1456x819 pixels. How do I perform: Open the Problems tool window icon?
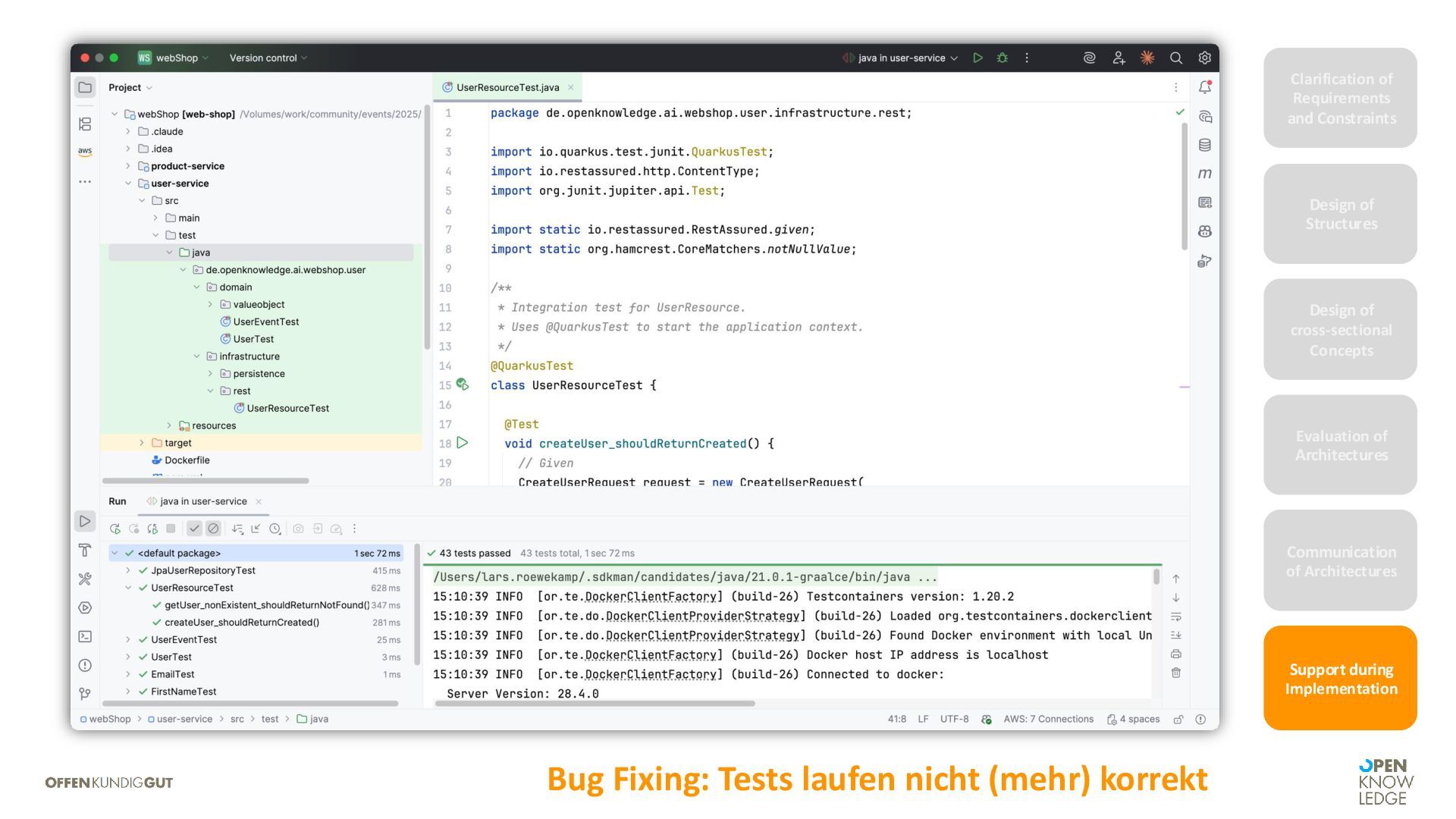[85, 665]
